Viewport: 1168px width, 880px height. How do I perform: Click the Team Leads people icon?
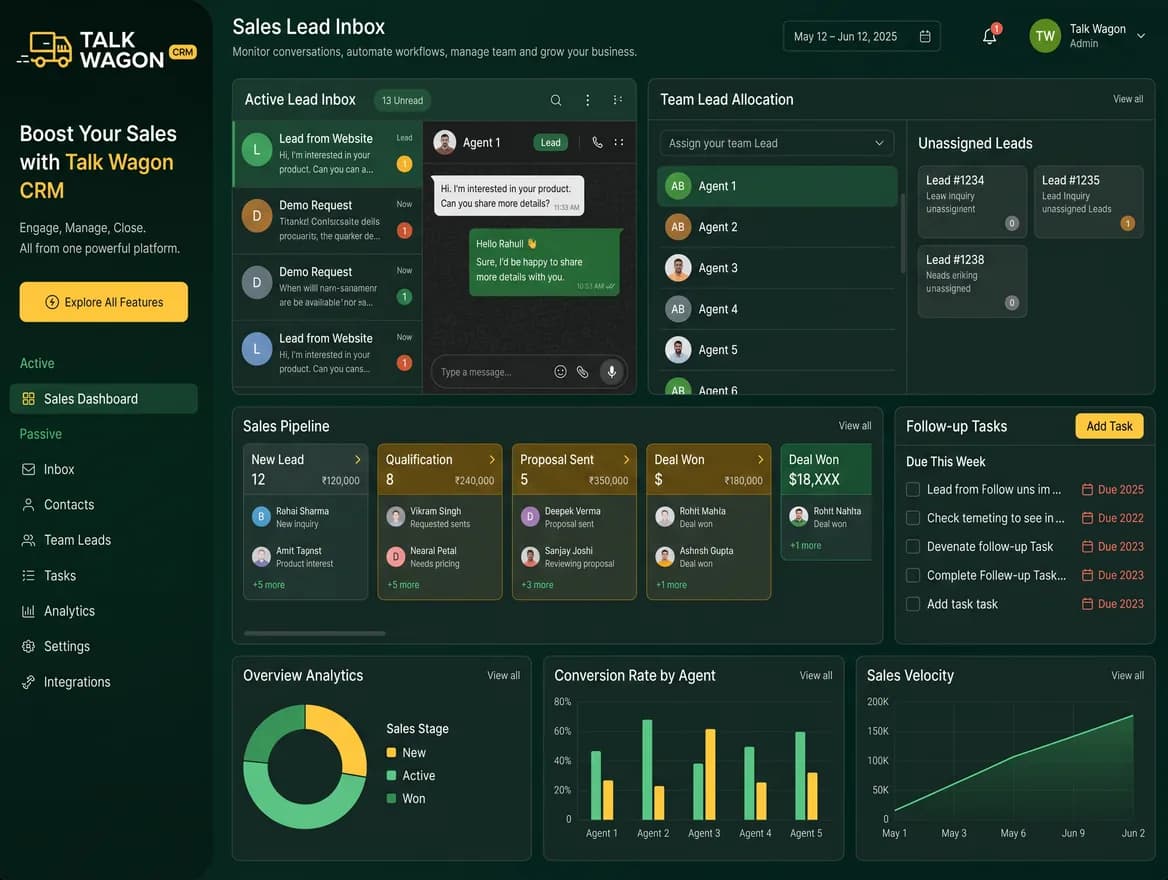(28, 540)
